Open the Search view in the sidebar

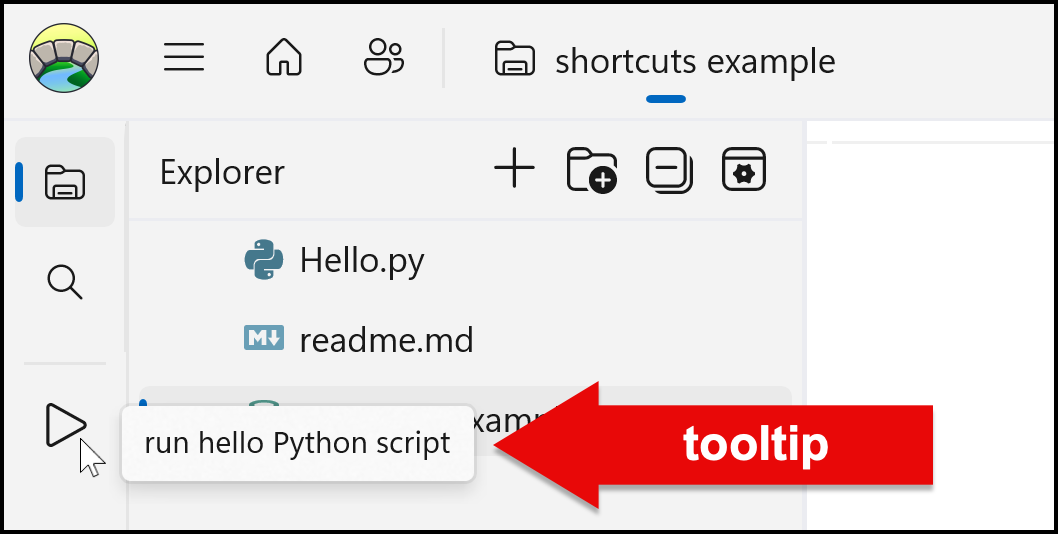(65, 283)
